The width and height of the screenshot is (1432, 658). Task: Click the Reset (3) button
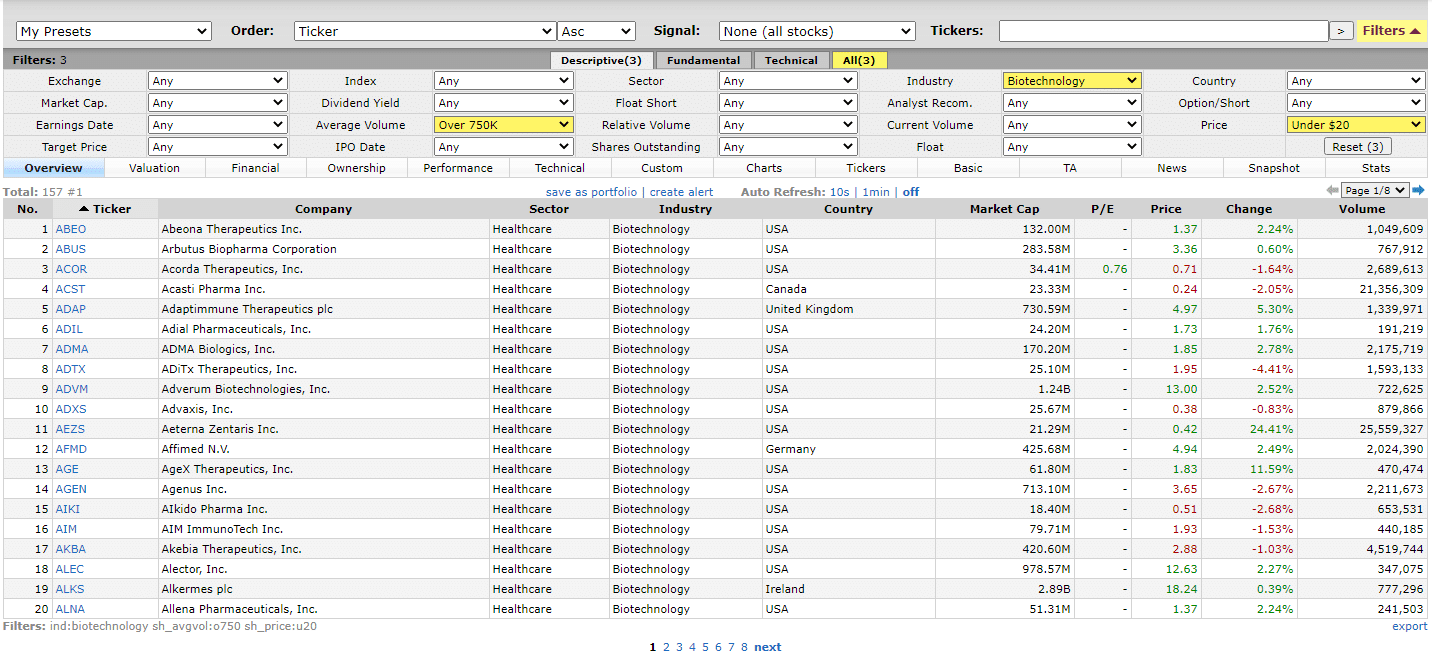[1358, 147]
